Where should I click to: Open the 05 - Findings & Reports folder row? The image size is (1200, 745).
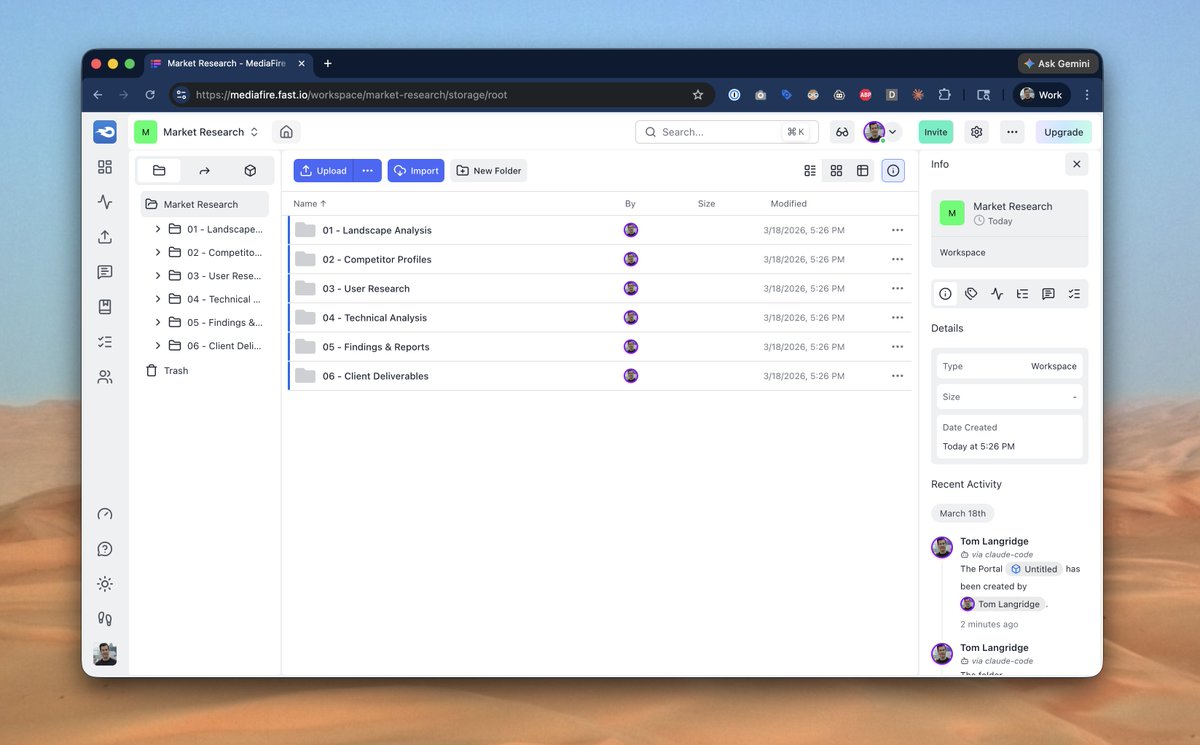(x=600, y=347)
